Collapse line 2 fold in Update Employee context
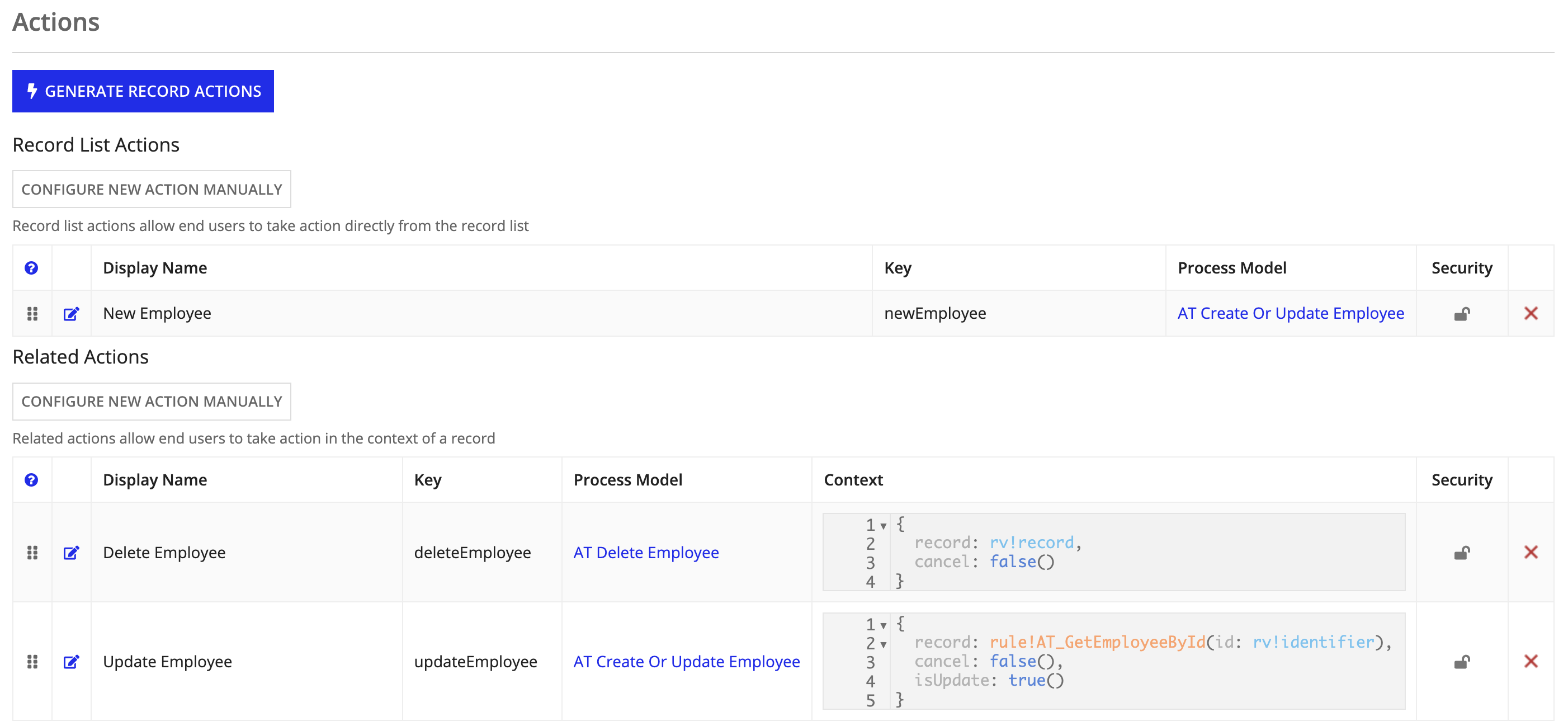 coord(883,644)
